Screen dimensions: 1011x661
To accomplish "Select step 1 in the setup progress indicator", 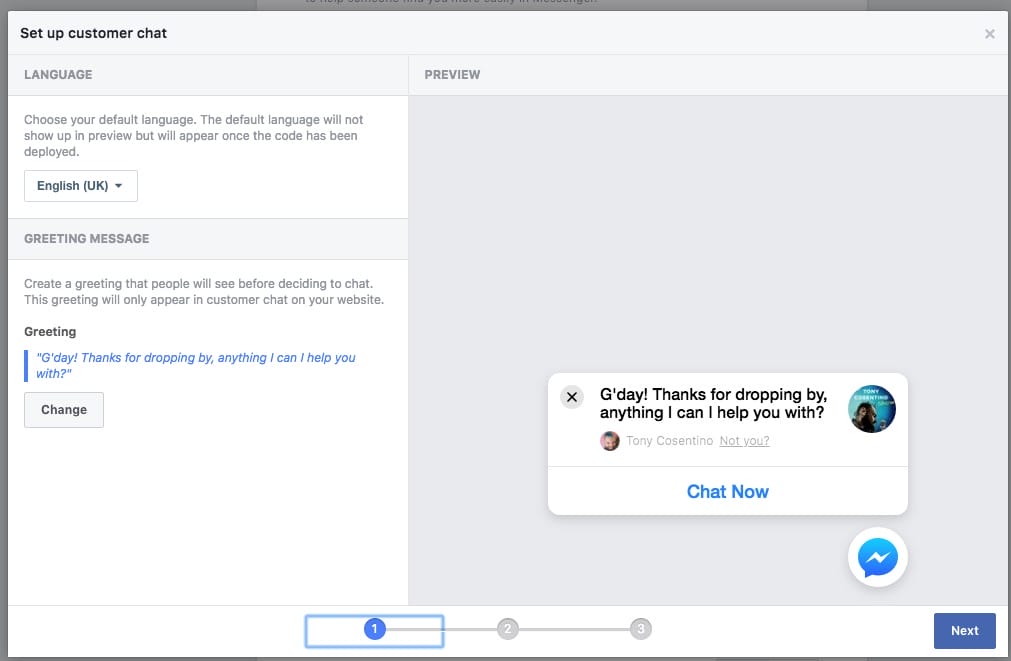I will click(374, 629).
